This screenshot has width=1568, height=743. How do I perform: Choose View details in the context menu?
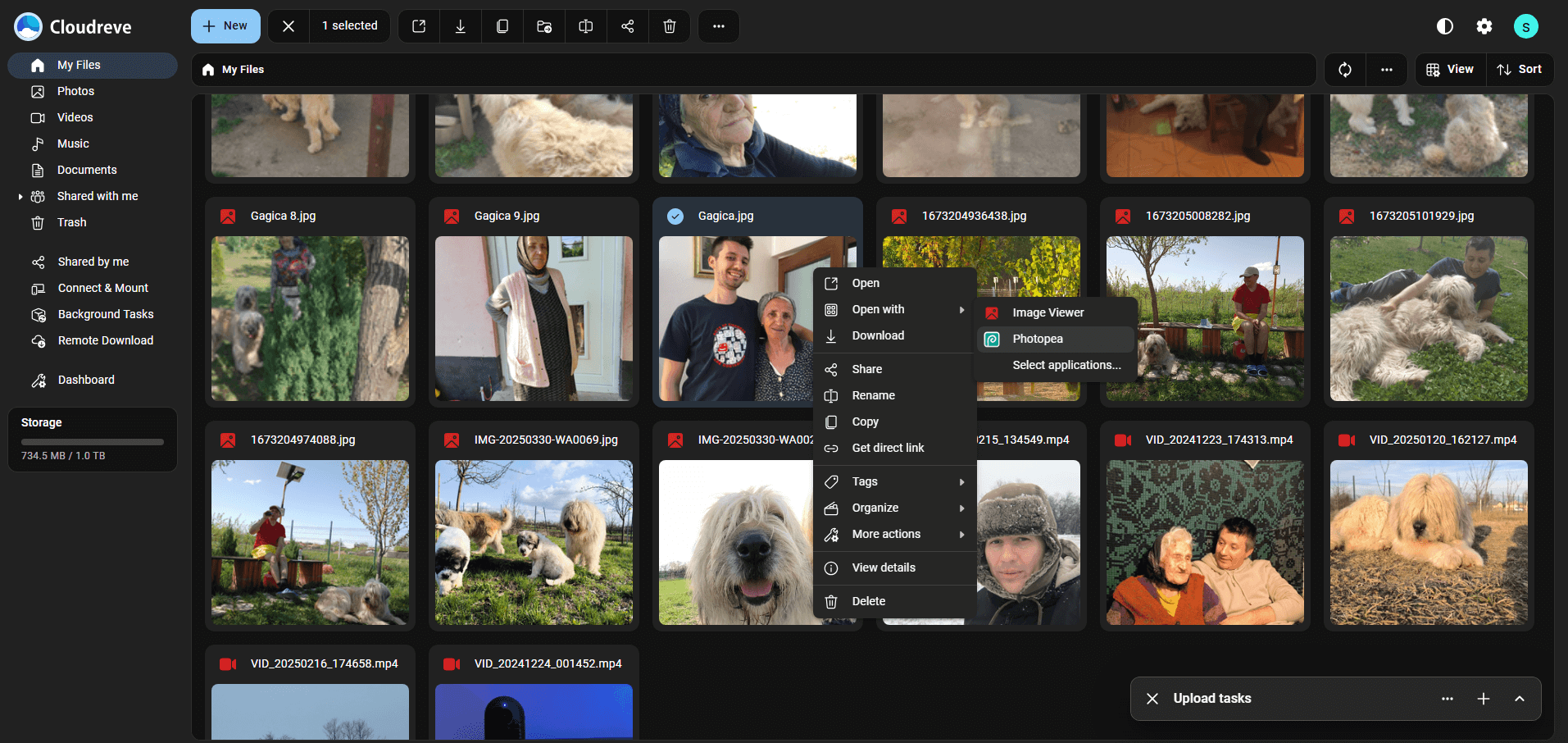[x=894, y=568]
